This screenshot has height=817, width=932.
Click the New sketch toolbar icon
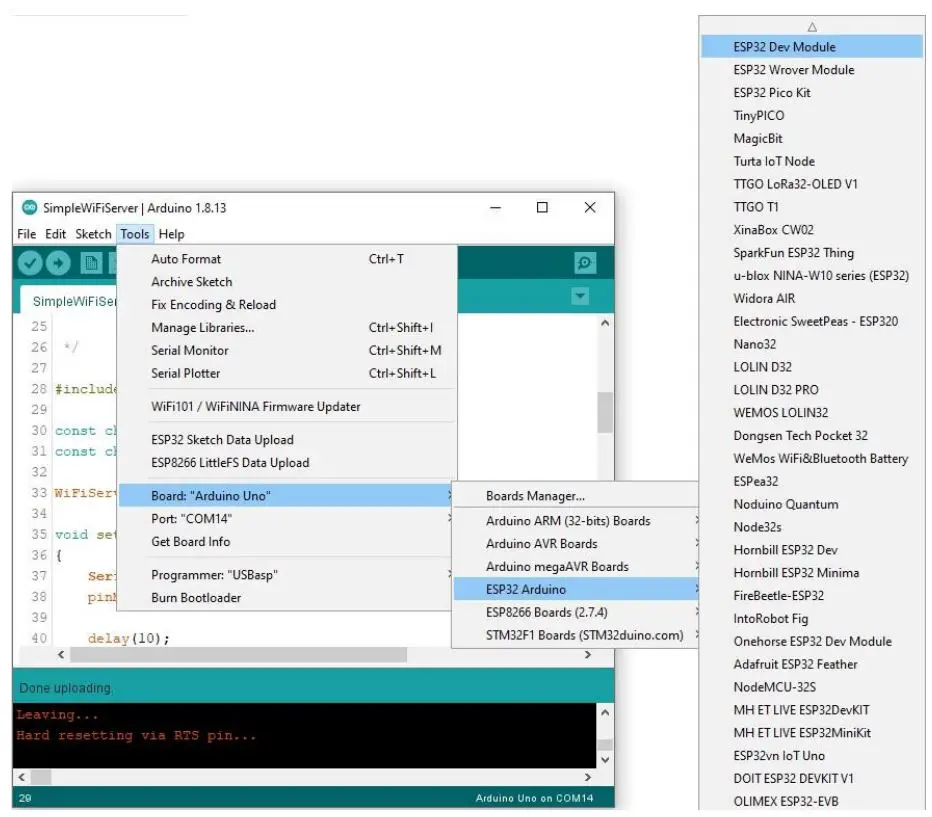click(x=91, y=263)
